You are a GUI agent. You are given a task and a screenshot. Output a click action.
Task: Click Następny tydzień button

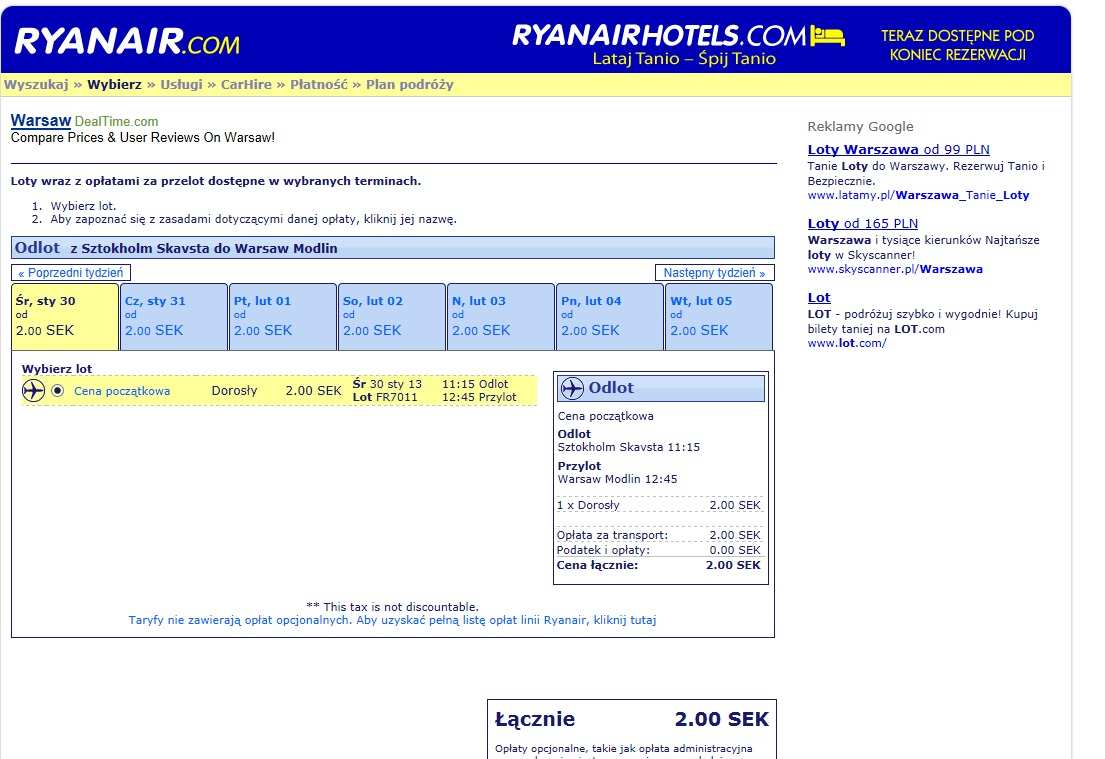[x=715, y=273]
